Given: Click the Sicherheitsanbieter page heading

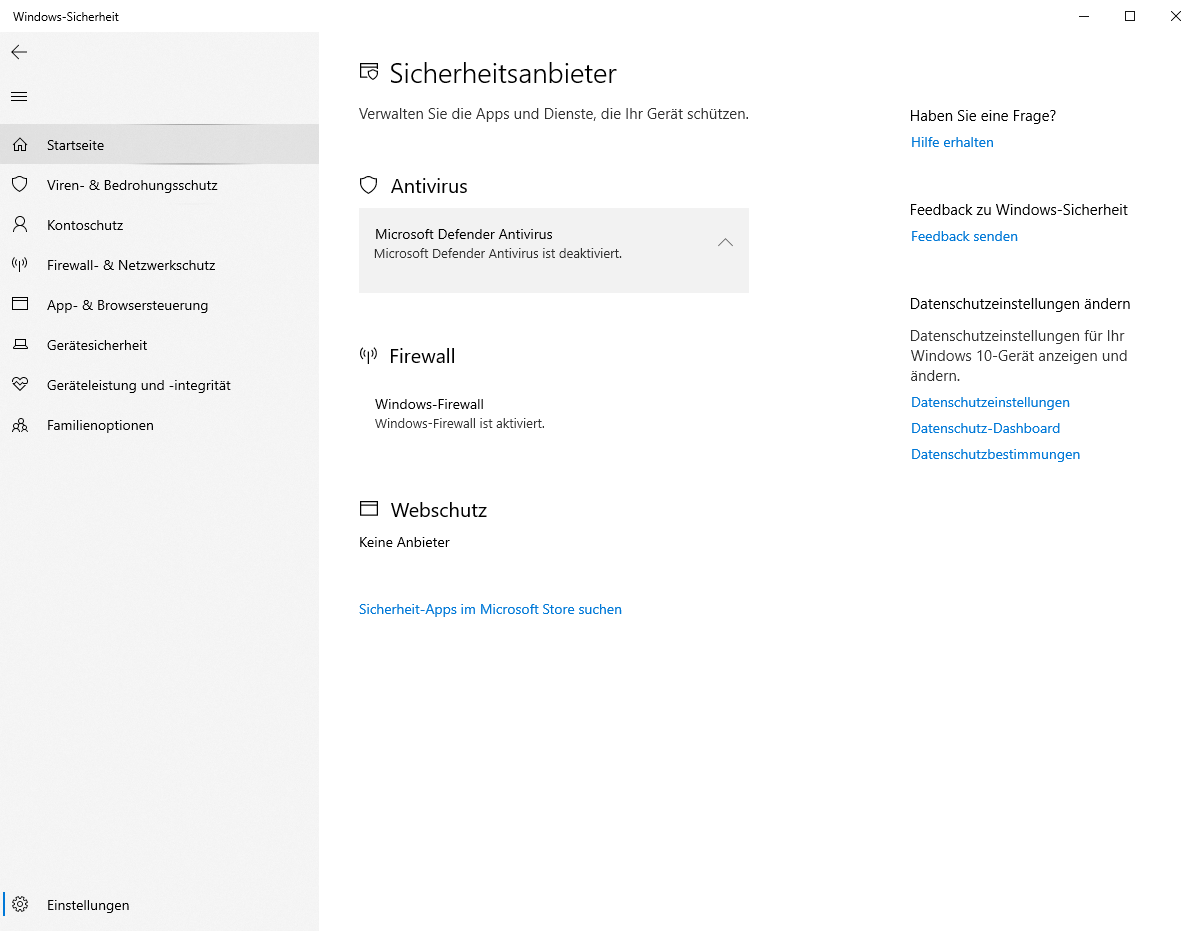Looking at the screenshot, I should [503, 73].
